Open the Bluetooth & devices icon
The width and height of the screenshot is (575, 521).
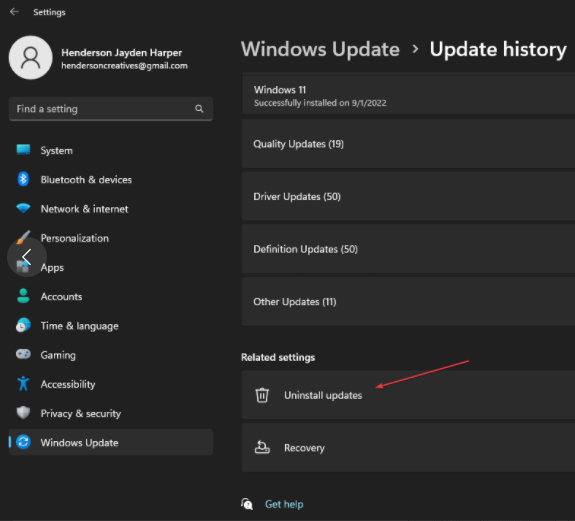[23, 179]
